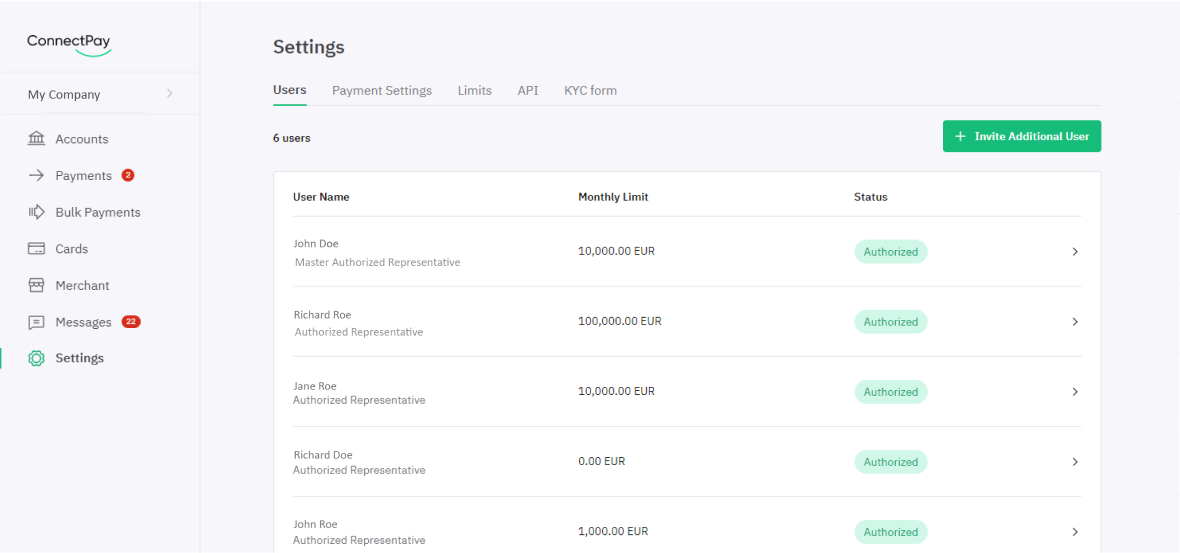Click Master Authorized Representative role text
This screenshot has width=1180, height=553.
point(378,263)
